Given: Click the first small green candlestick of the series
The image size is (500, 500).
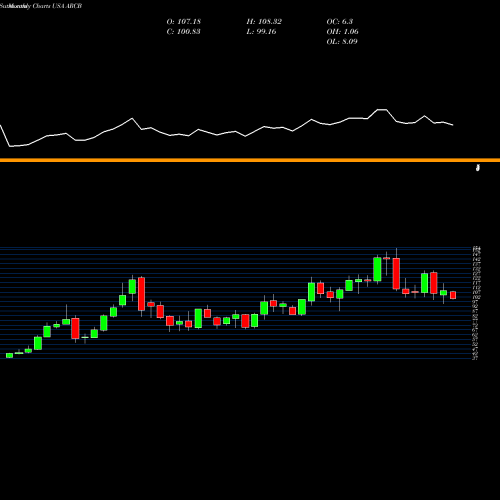Looking at the screenshot, I should coord(9,355).
